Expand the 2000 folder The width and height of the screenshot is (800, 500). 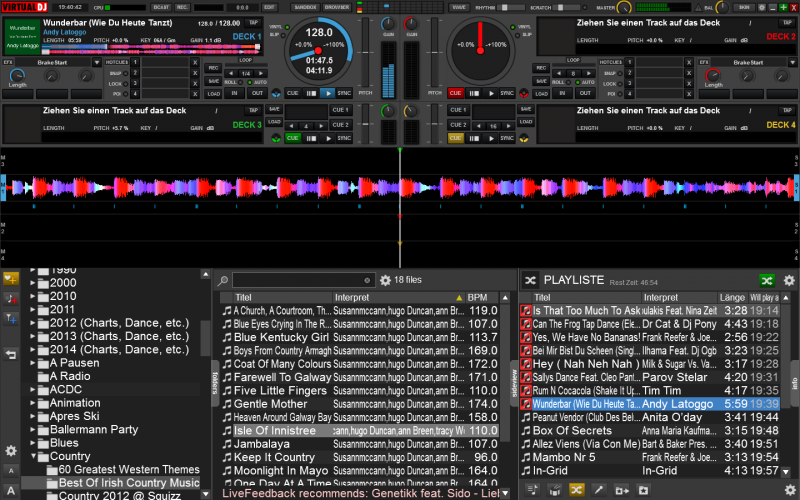(33, 283)
